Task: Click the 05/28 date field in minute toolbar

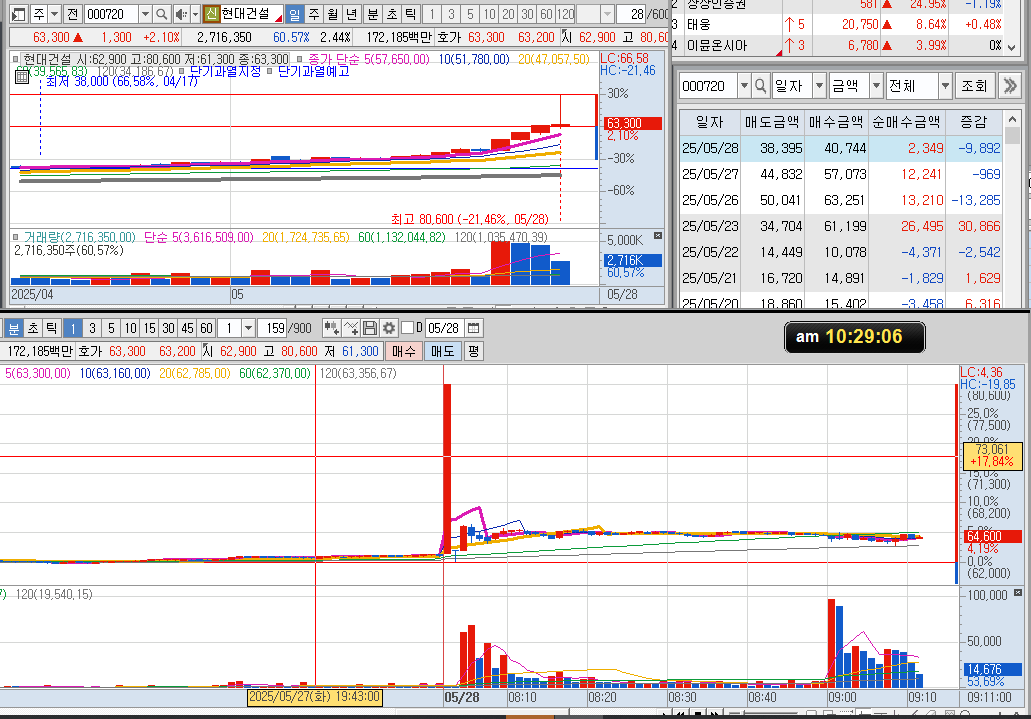Action: pyautogui.click(x=444, y=328)
